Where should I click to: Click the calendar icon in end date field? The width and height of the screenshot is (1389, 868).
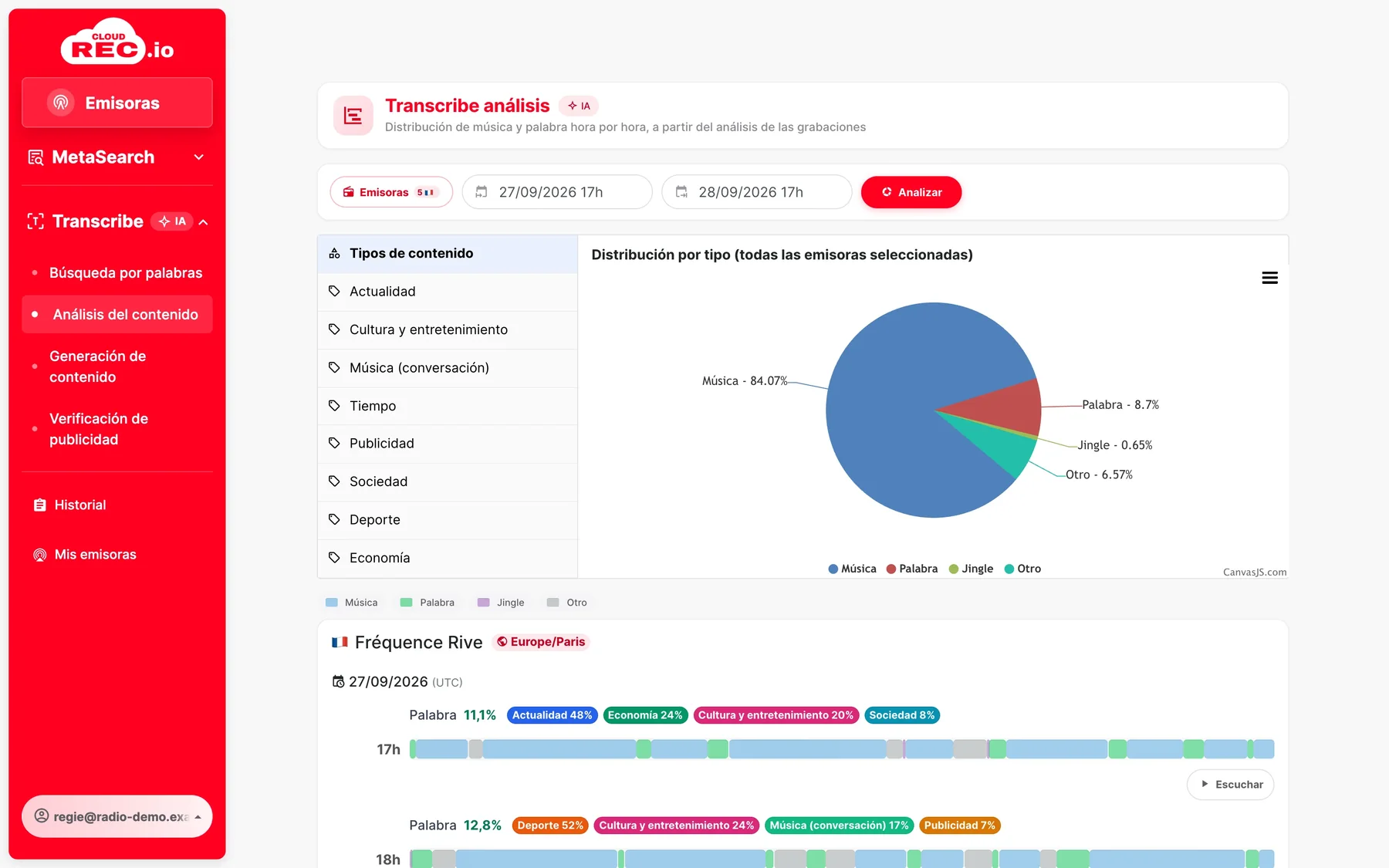click(681, 192)
